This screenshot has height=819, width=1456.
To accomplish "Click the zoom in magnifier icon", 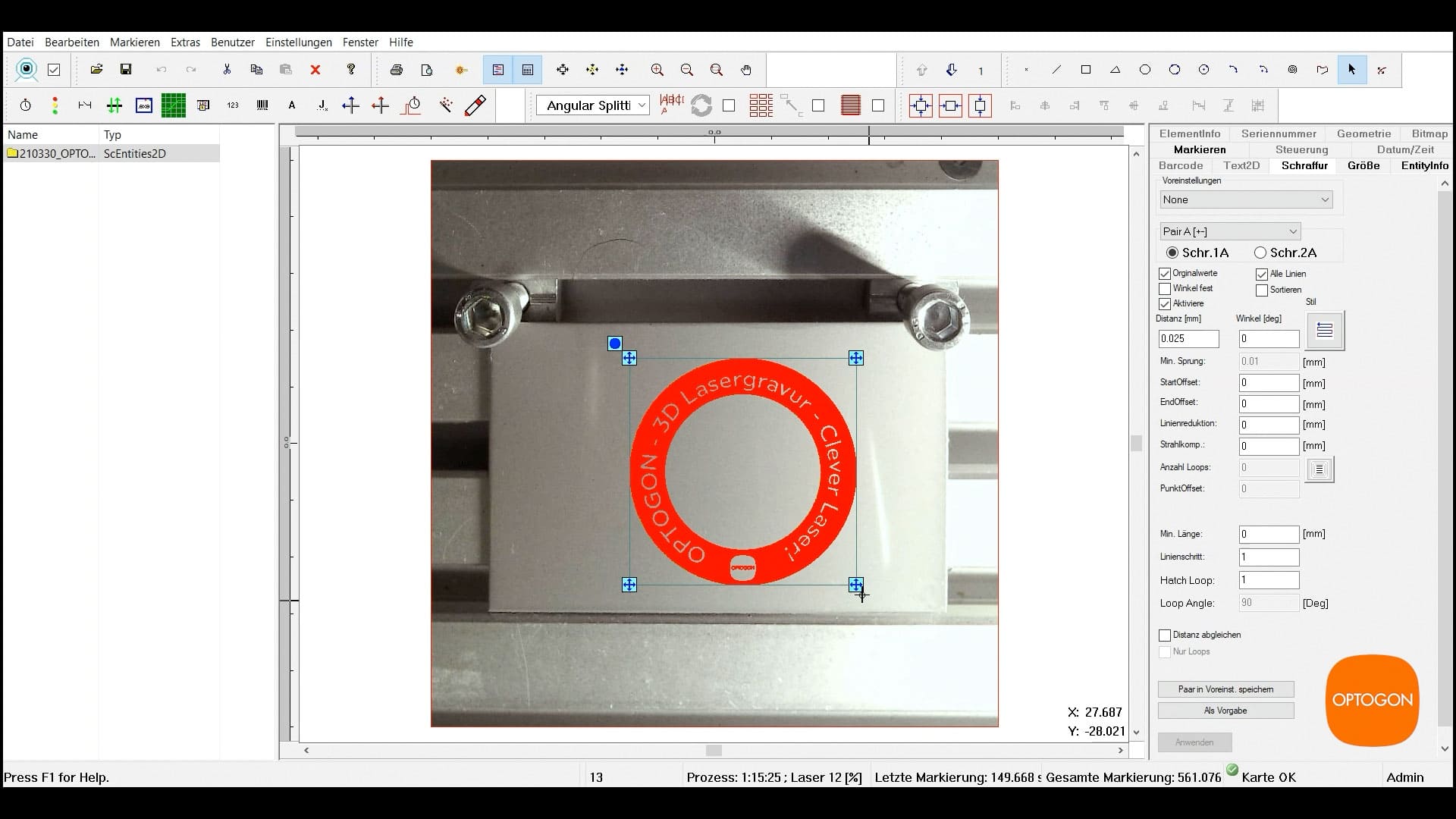I will pos(657,70).
